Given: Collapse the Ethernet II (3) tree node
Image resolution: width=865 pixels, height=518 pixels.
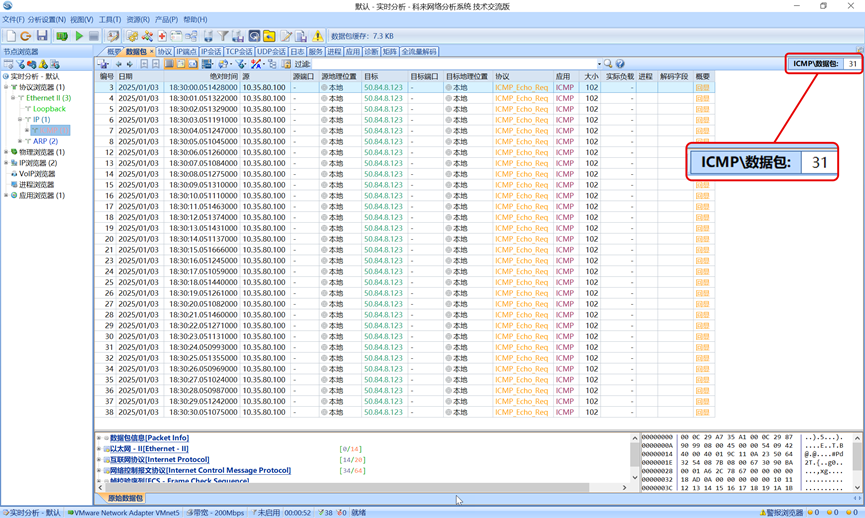Looking at the screenshot, I should (13, 98).
